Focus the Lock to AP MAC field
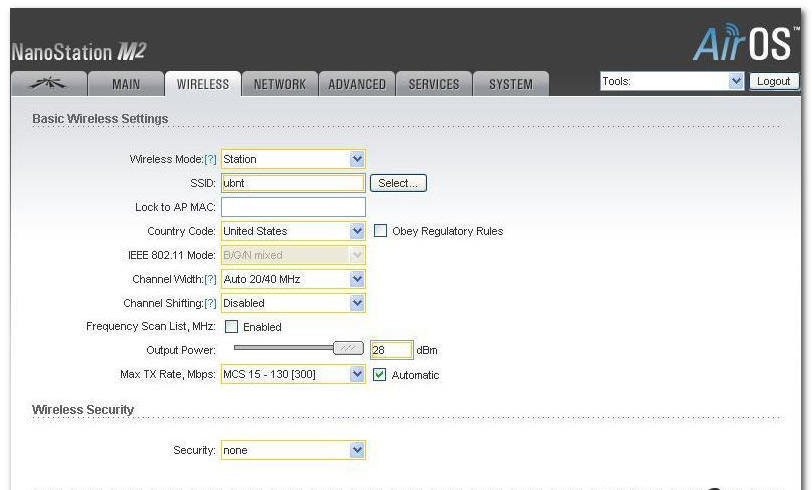812x490 pixels. [293, 207]
